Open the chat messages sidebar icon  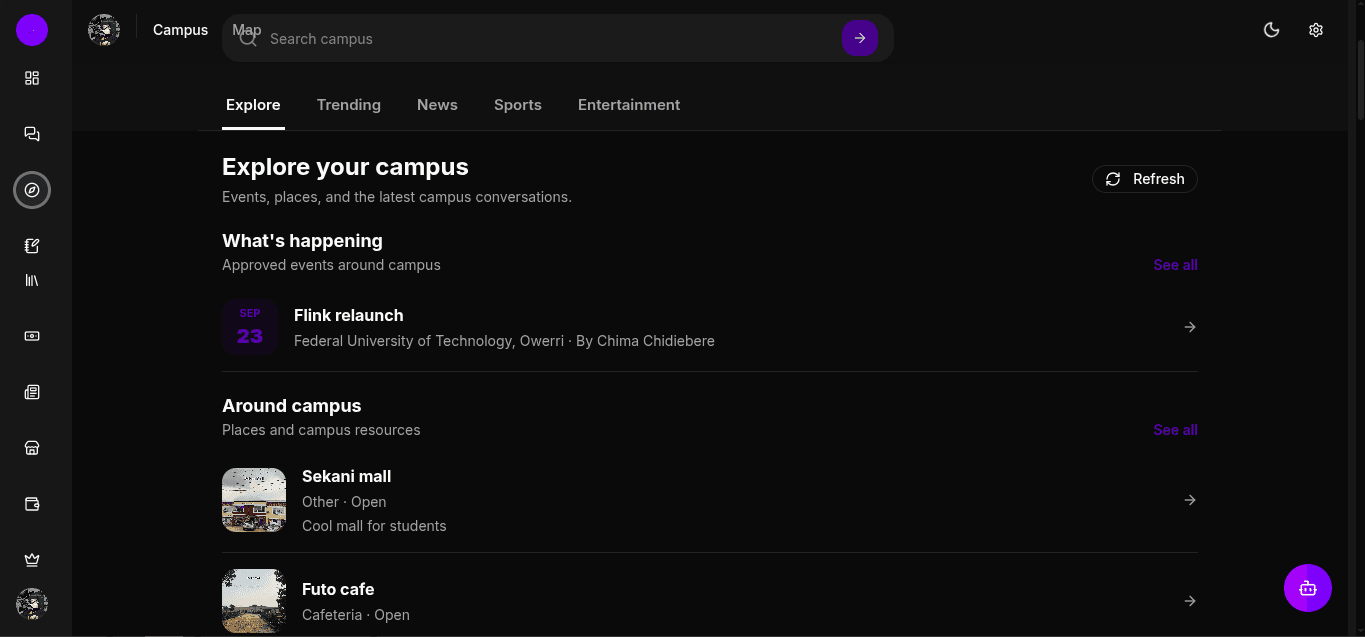[32, 134]
